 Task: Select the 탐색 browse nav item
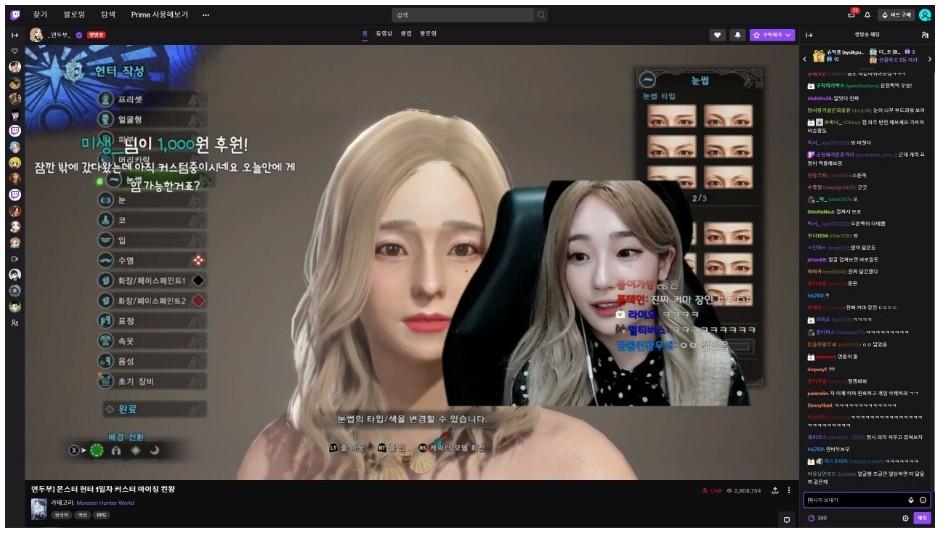click(108, 15)
